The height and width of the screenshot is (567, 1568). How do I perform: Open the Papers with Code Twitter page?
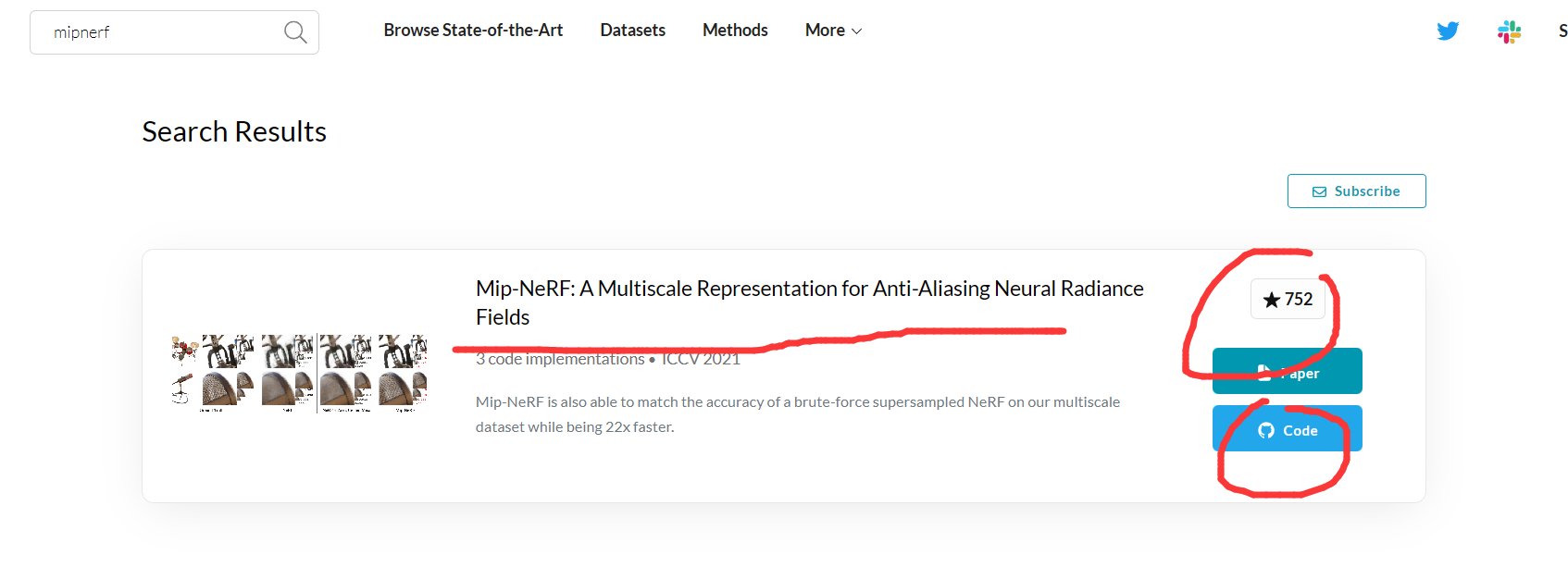coord(1447,31)
